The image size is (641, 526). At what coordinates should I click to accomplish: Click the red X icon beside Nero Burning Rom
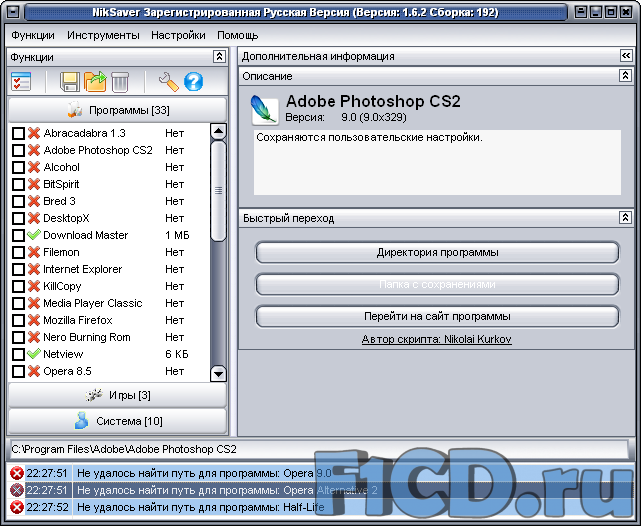tap(34, 337)
